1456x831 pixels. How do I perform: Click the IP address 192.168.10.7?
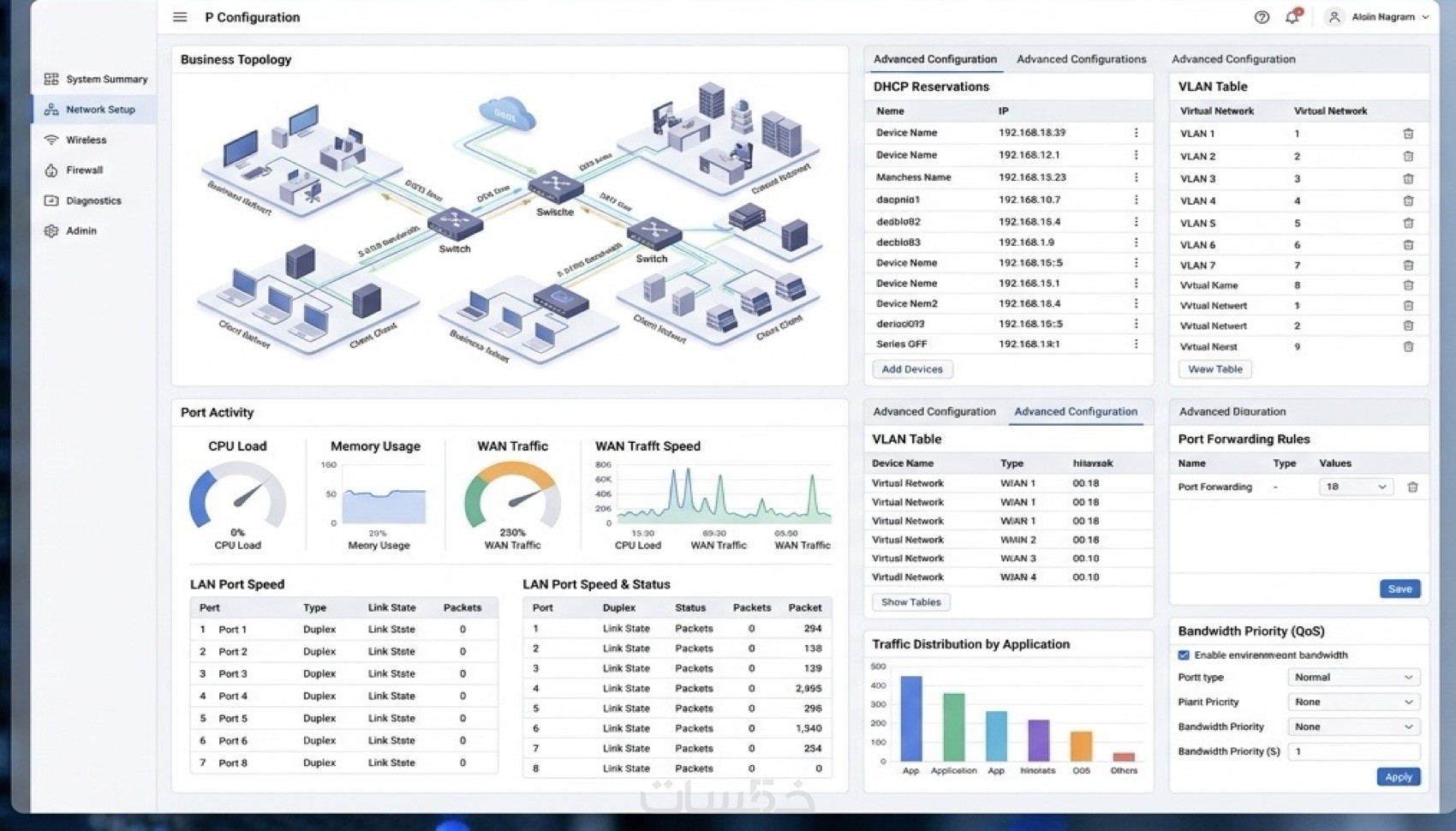(x=1029, y=200)
